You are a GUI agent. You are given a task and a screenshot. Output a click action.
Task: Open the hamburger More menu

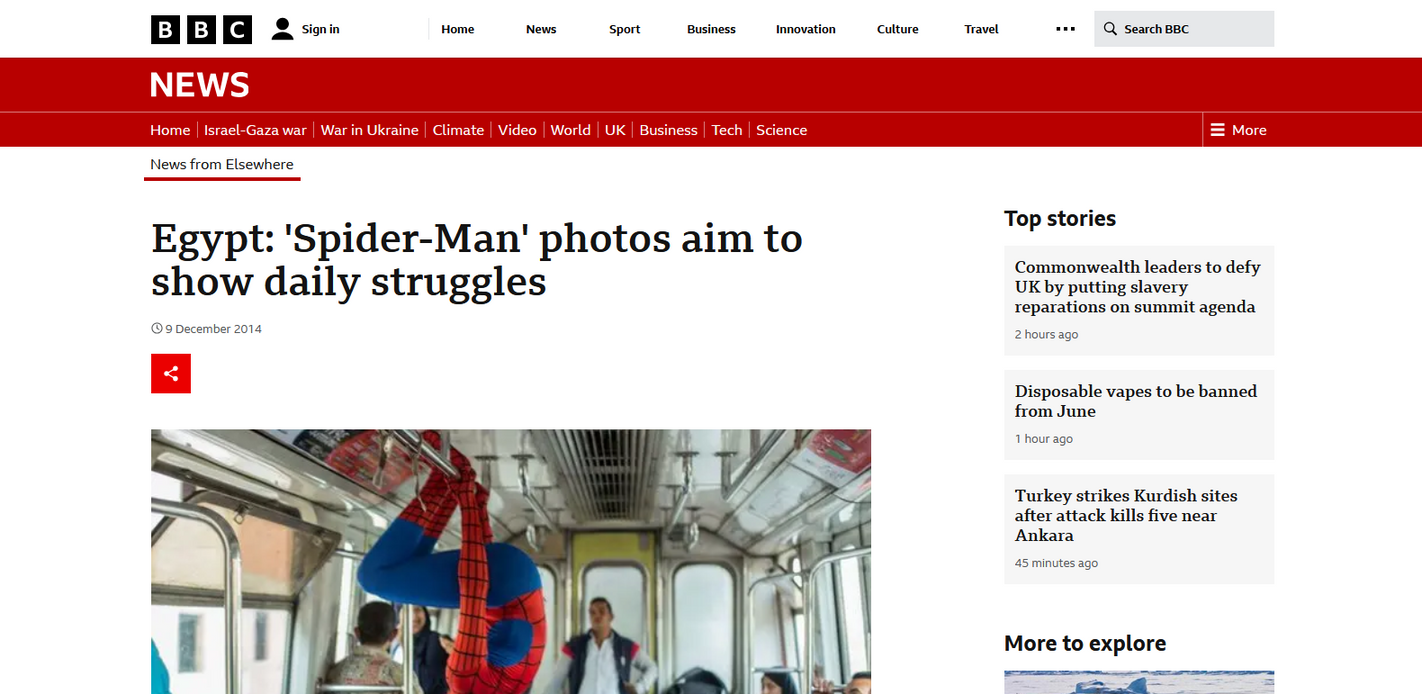(1238, 130)
